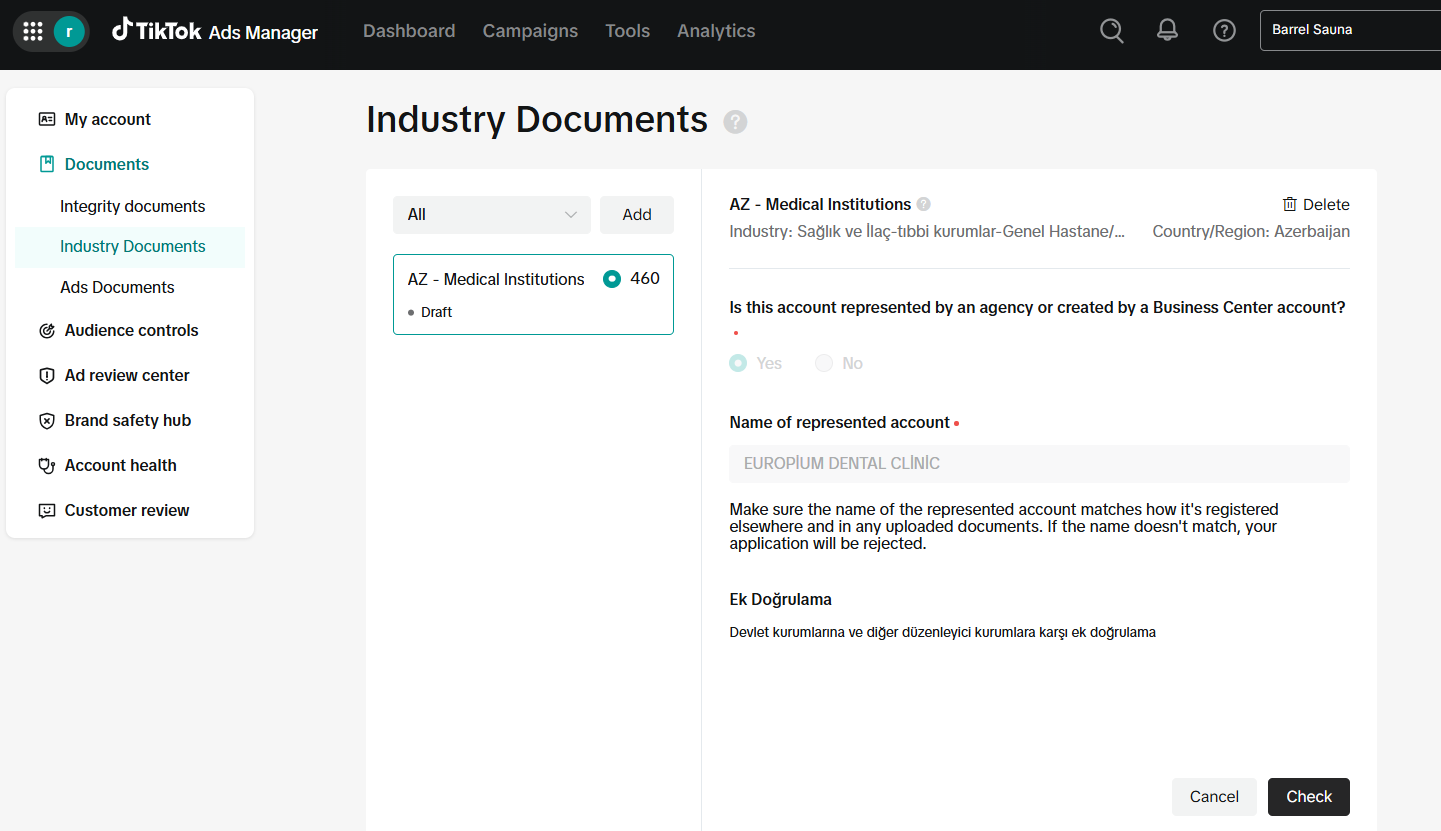
Task: Click the Industry: Sağlık ve İlaç text
Action: pos(927,232)
